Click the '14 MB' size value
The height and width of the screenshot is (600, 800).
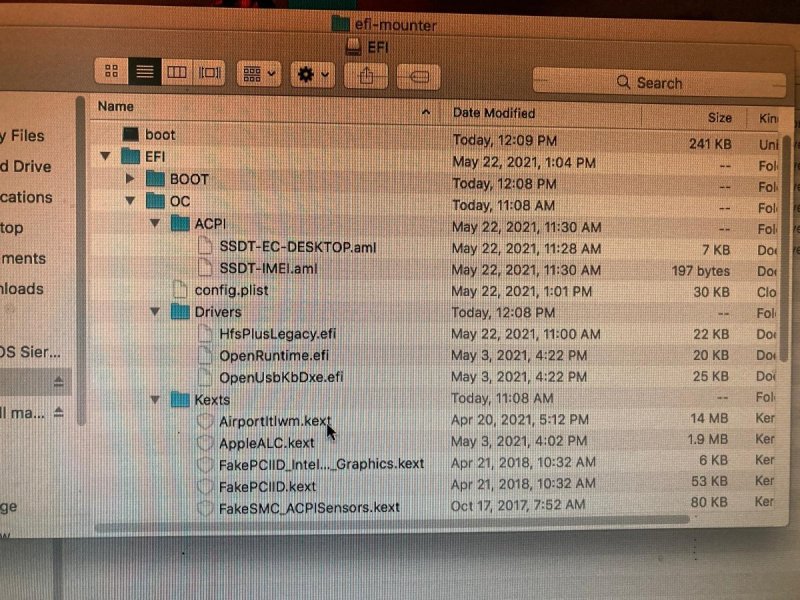click(x=709, y=418)
